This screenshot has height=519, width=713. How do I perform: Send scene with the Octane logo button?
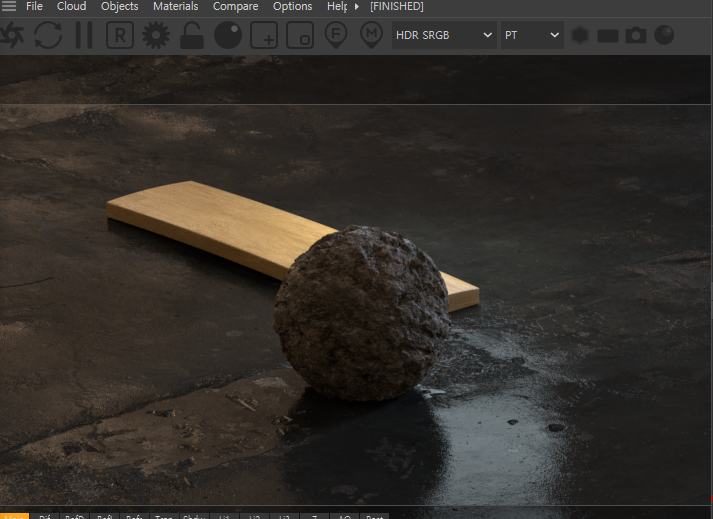(12, 35)
